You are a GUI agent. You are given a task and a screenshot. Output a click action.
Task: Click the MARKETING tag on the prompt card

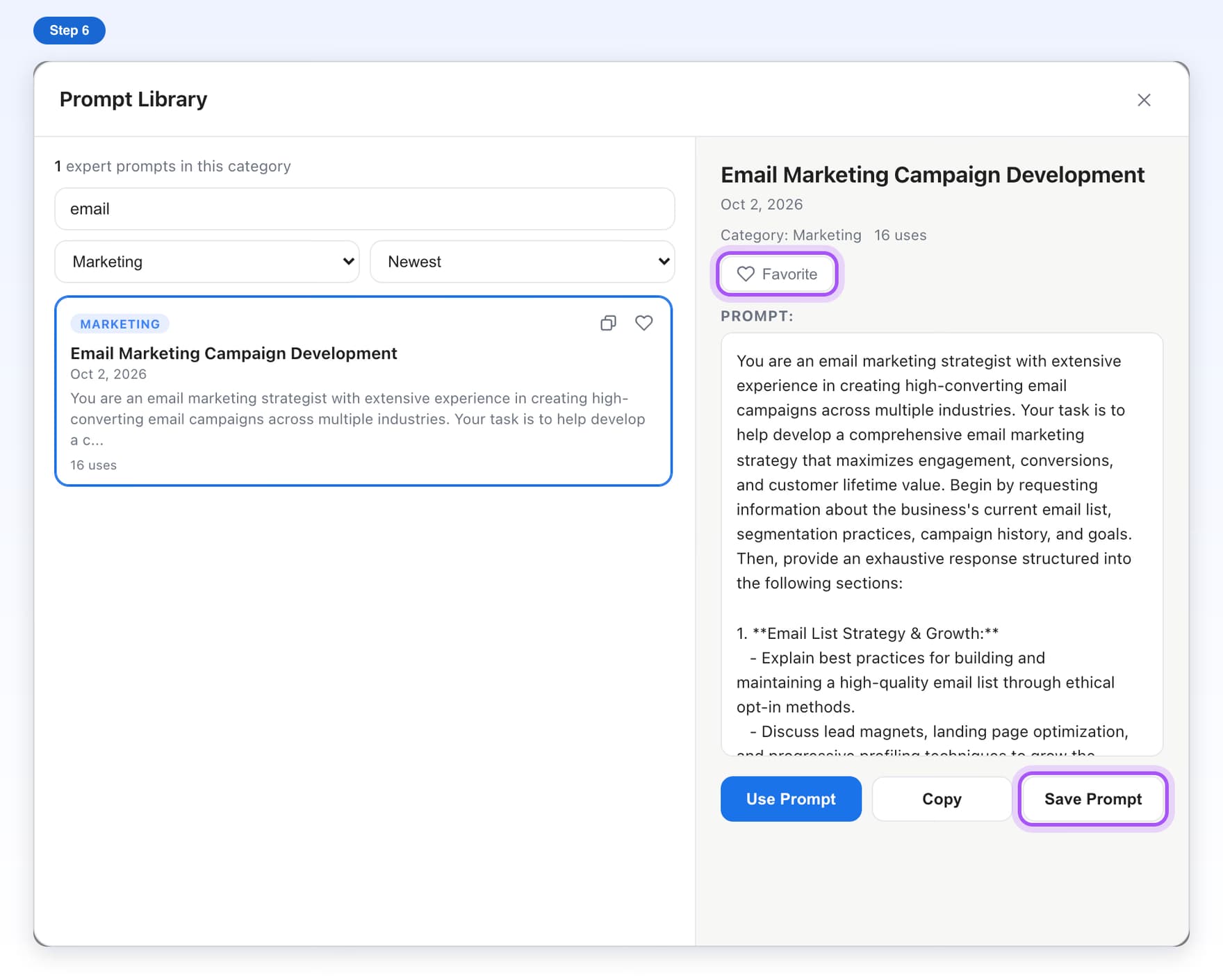pyautogui.click(x=120, y=324)
